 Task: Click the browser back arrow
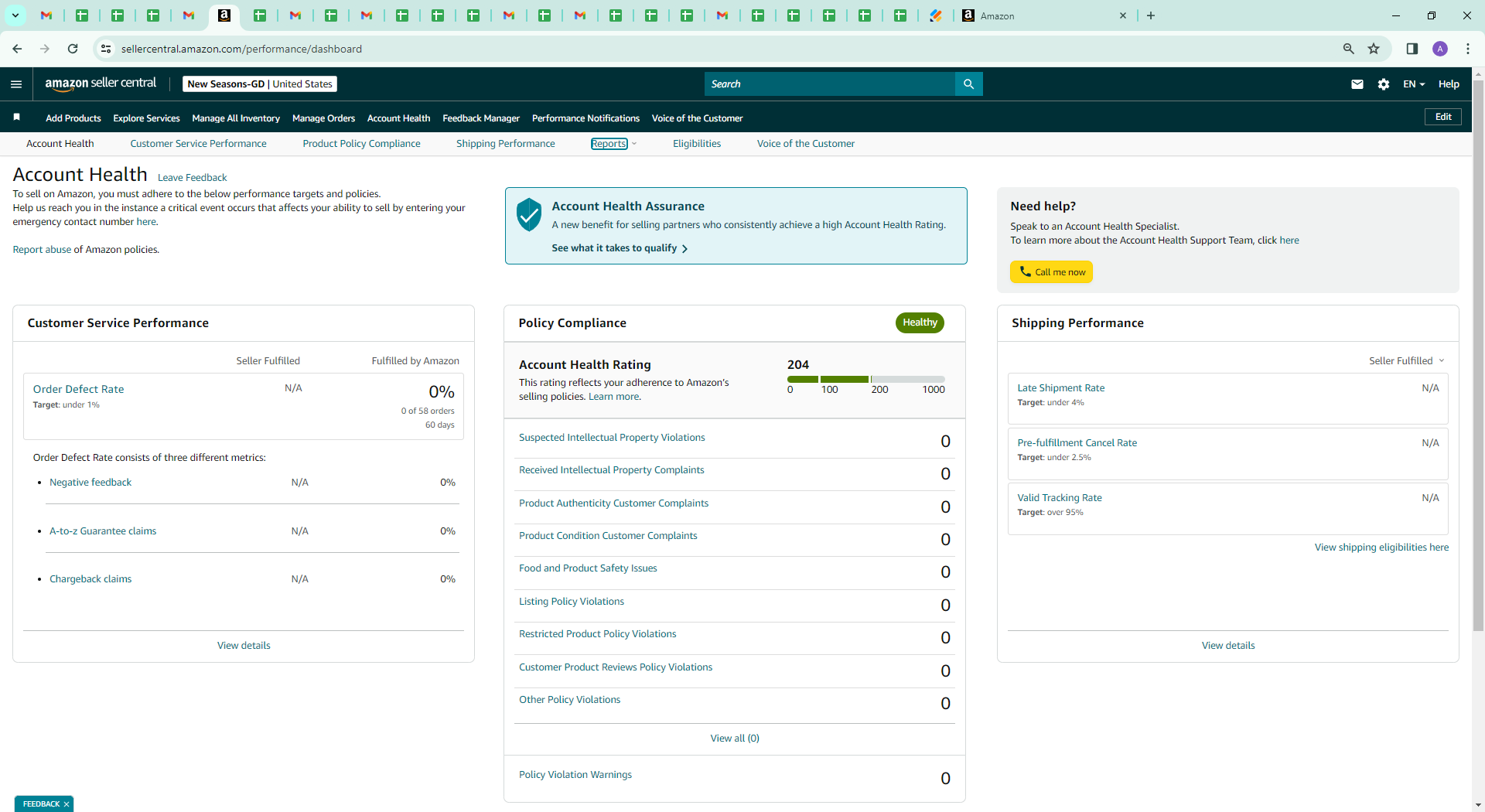[17, 49]
